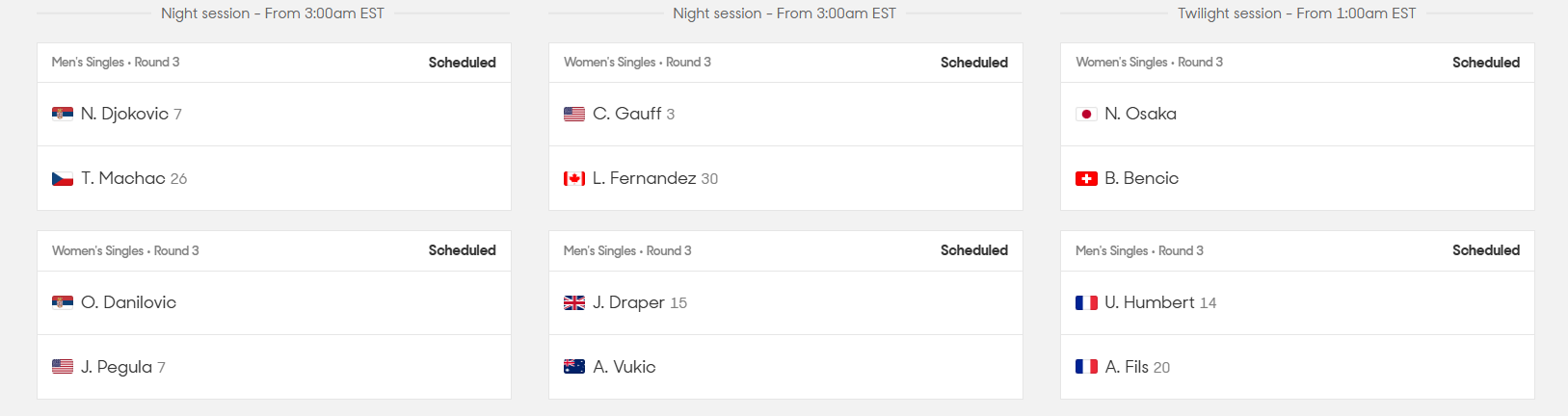This screenshot has height=416, width=1568.
Task: Click the British flag beside J. Draper
Action: point(574,302)
